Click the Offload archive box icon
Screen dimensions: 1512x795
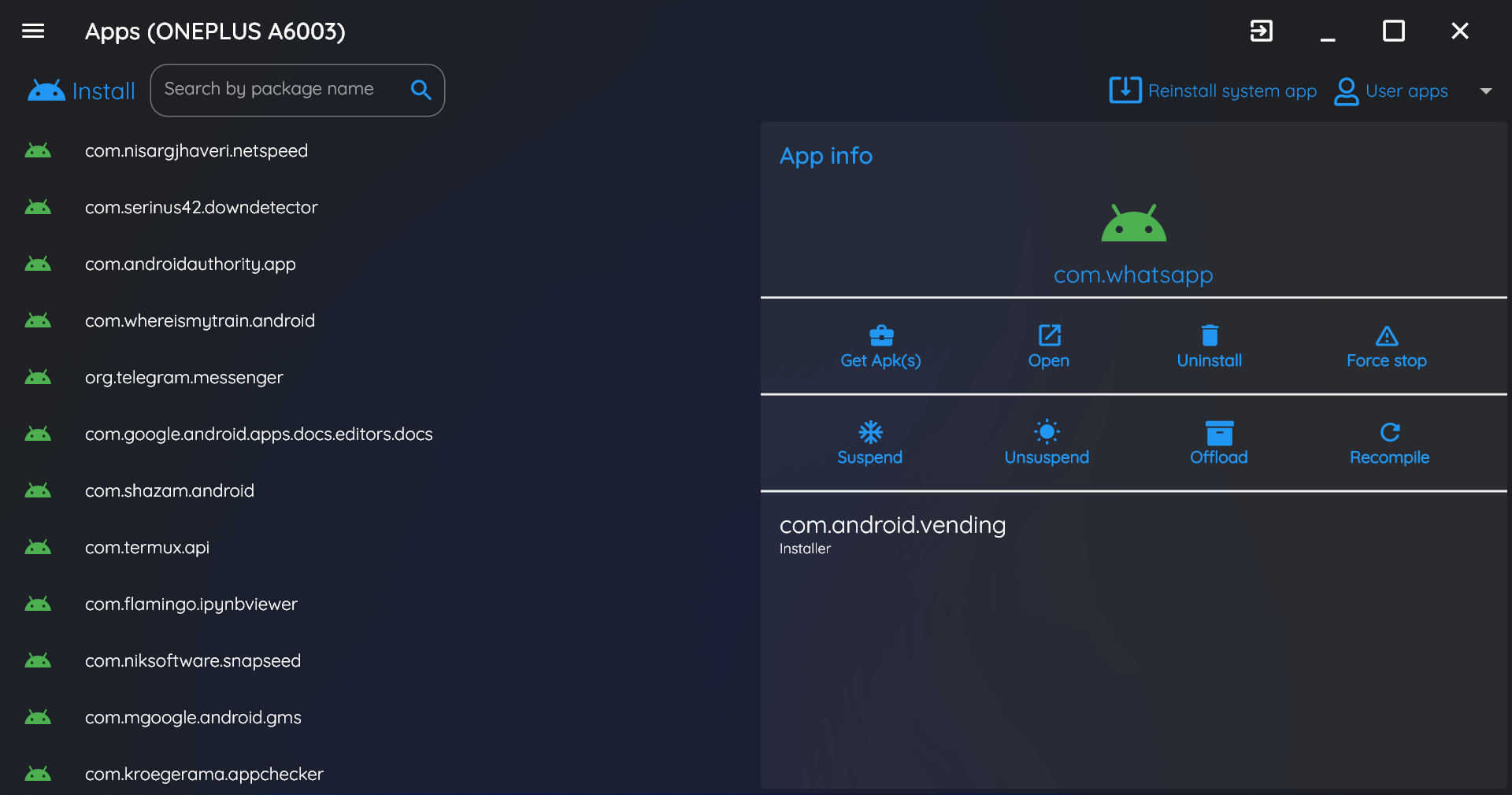point(1219,433)
